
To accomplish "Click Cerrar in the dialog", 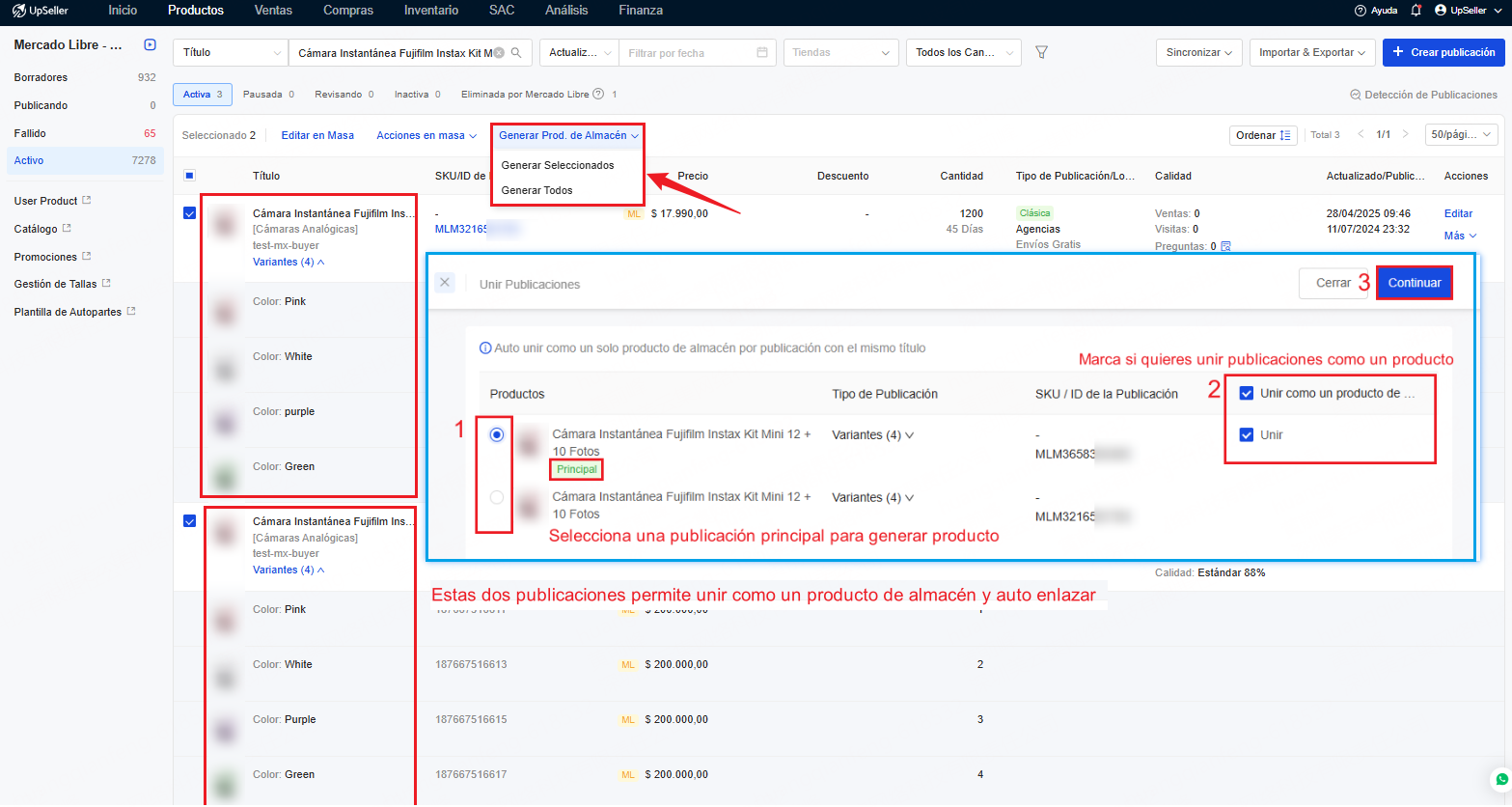I will [x=1333, y=283].
